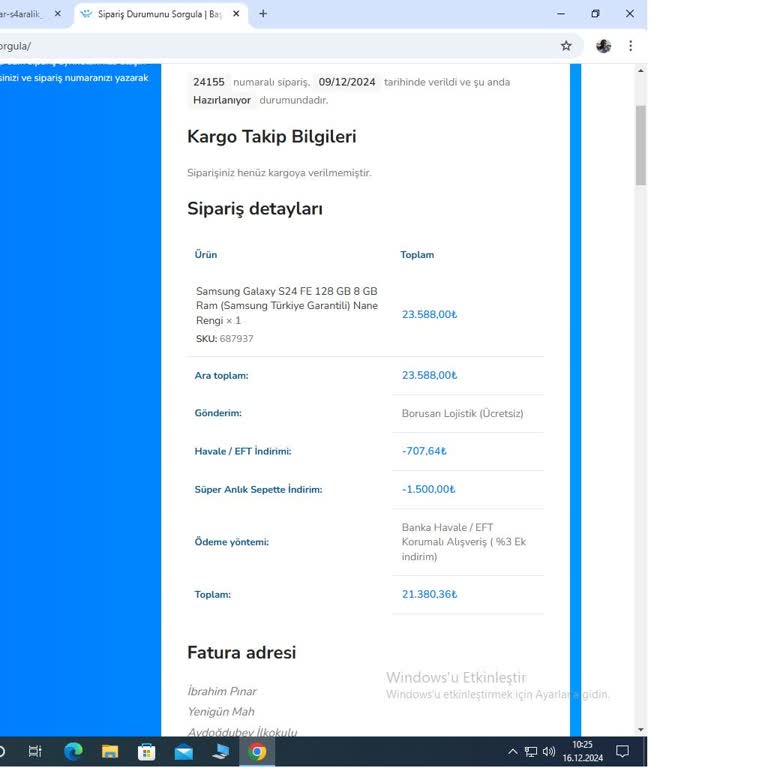This screenshot has width=768, height=768.
Task: Open Microsoft Edge from the taskbar
Action: [x=73, y=751]
